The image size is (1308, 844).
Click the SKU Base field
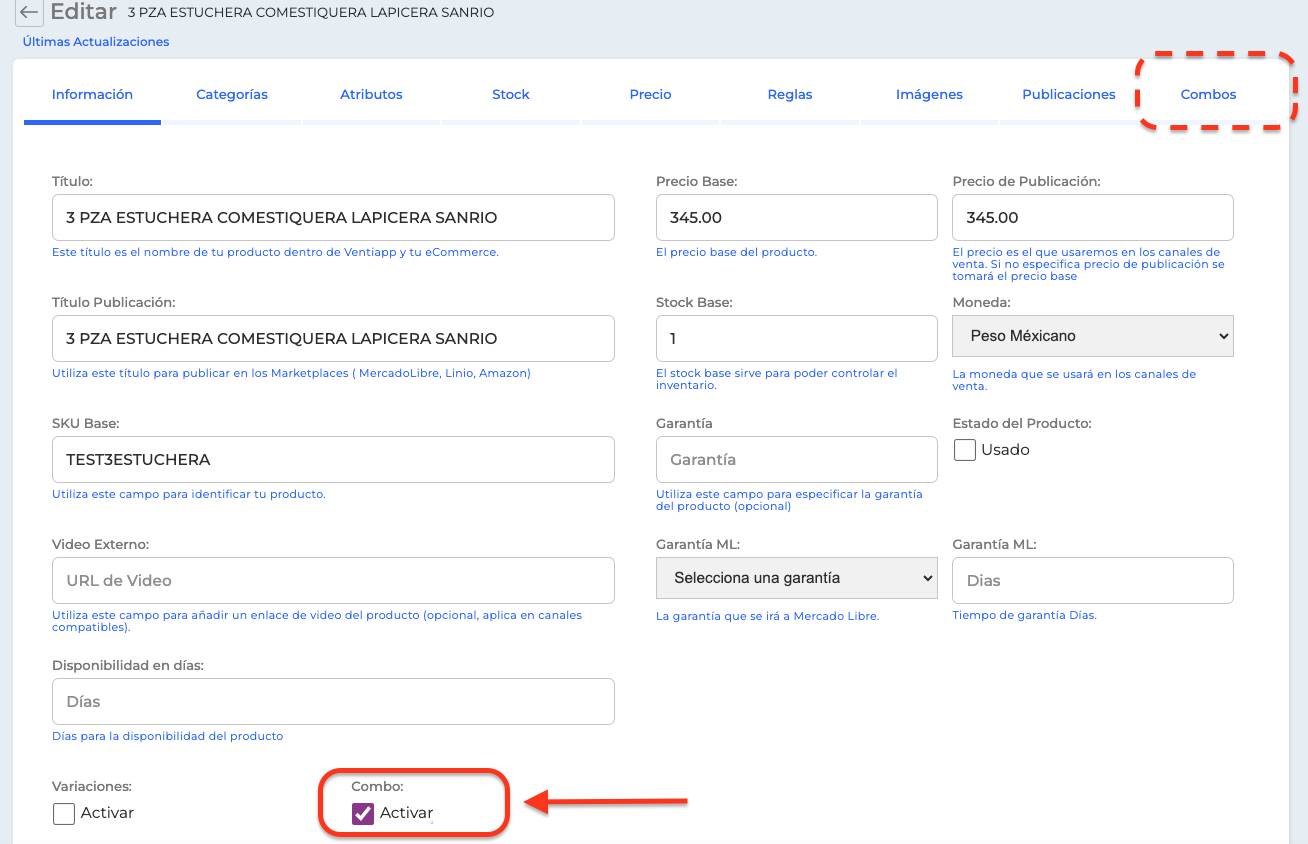coord(333,459)
